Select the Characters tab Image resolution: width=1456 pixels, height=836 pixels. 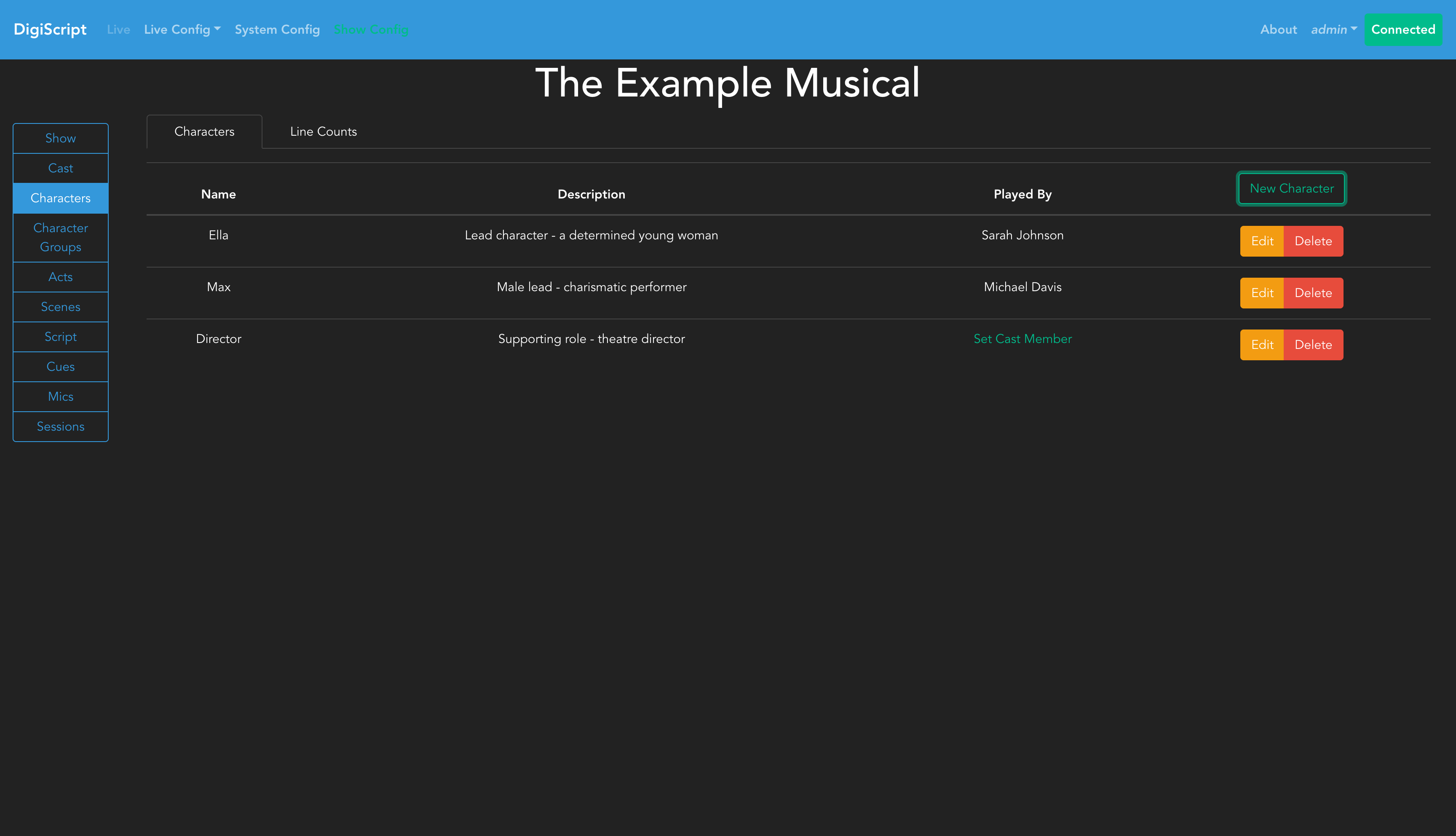pos(204,131)
